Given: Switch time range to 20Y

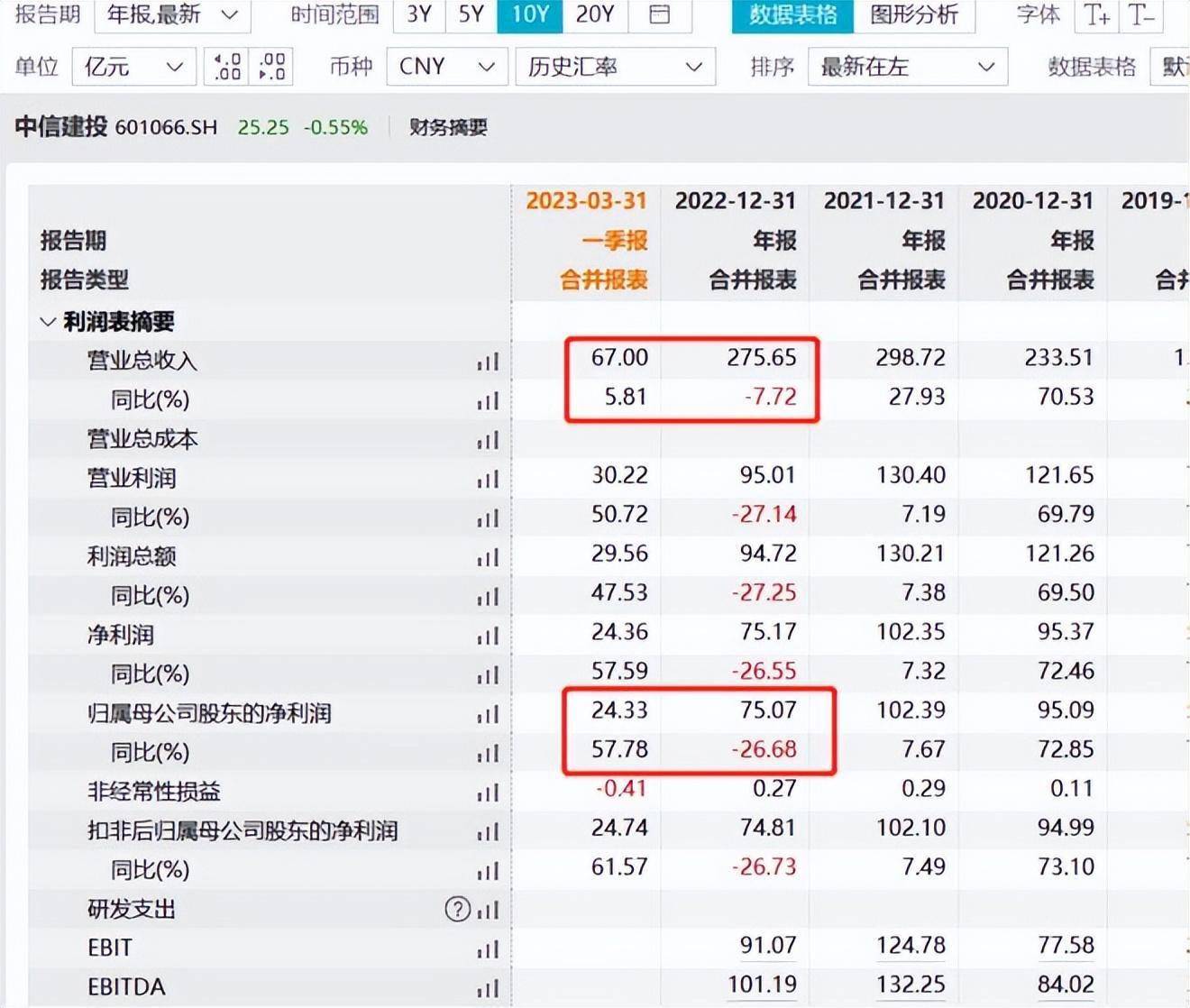Looking at the screenshot, I should [x=595, y=14].
